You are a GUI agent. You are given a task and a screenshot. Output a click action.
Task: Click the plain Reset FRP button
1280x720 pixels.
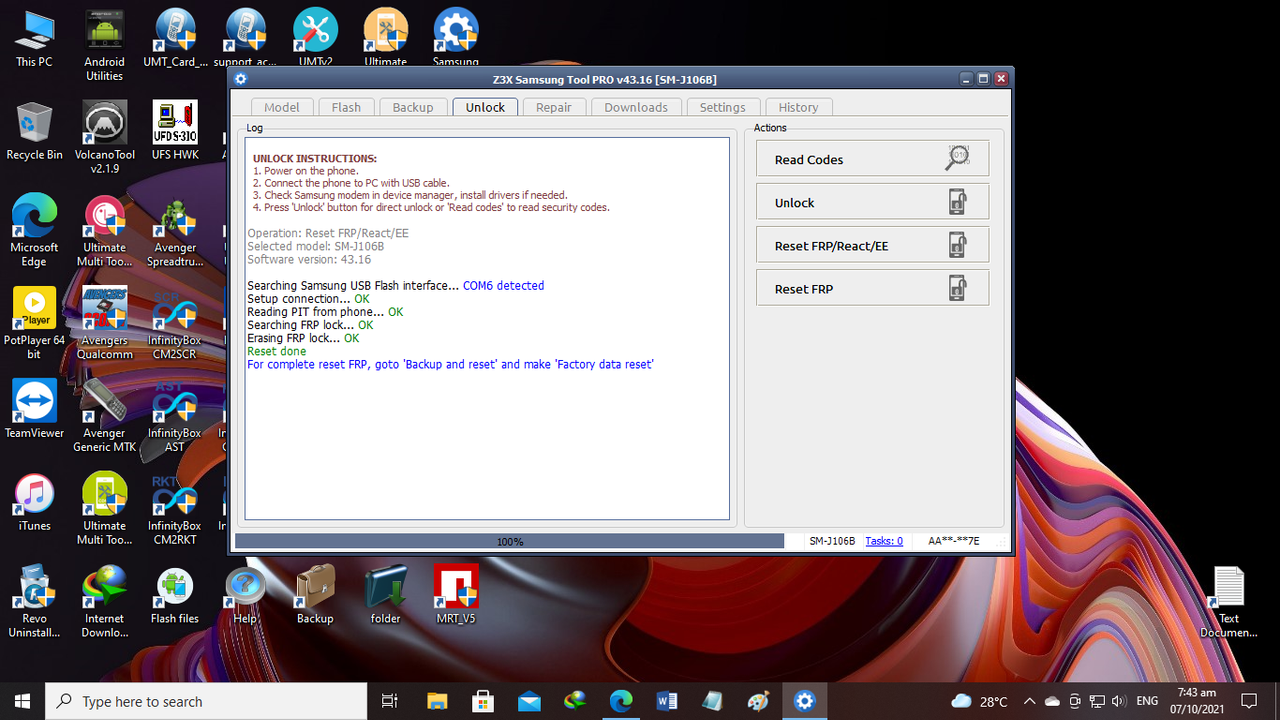pyautogui.click(x=872, y=288)
